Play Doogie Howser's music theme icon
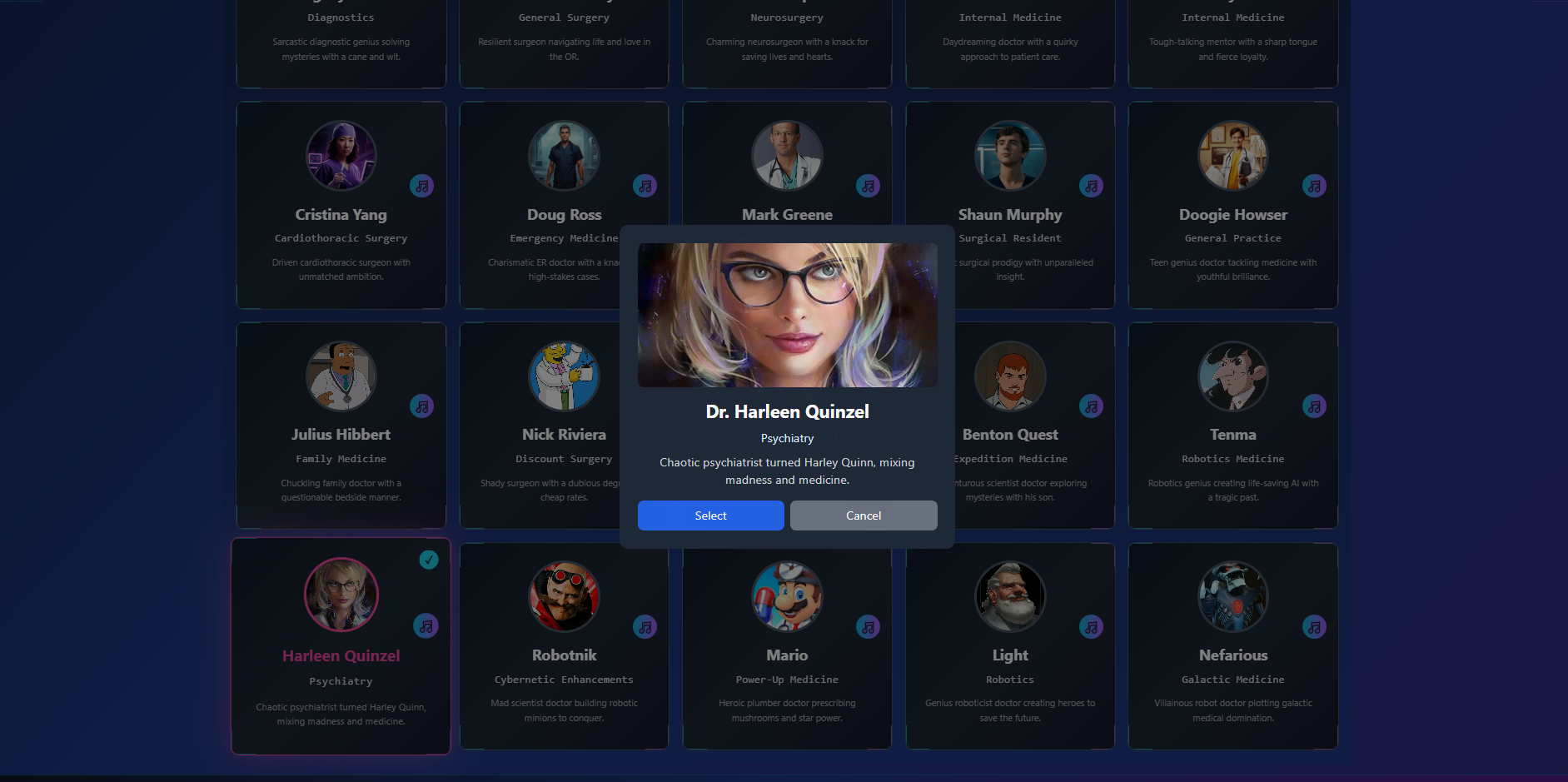The height and width of the screenshot is (782, 1568). pyautogui.click(x=1315, y=186)
